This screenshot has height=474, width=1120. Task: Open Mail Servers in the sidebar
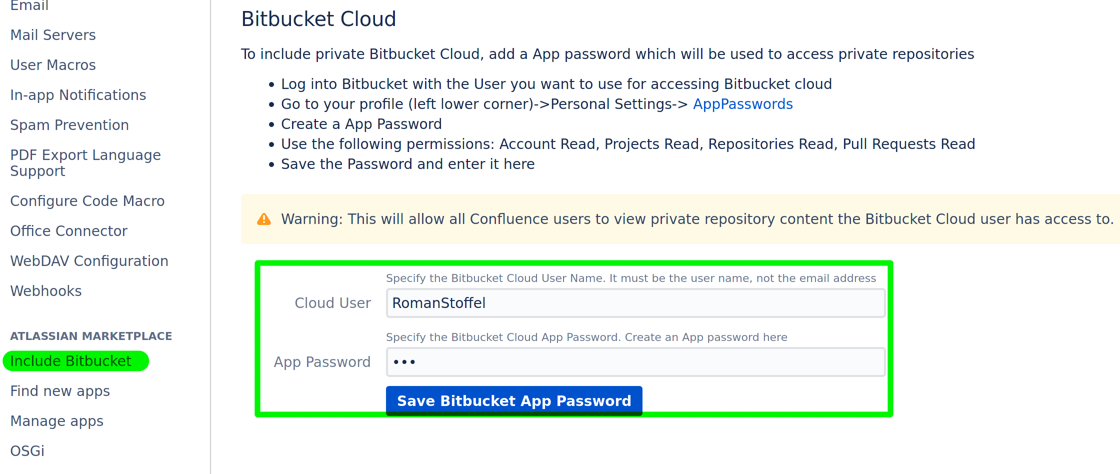pos(53,35)
